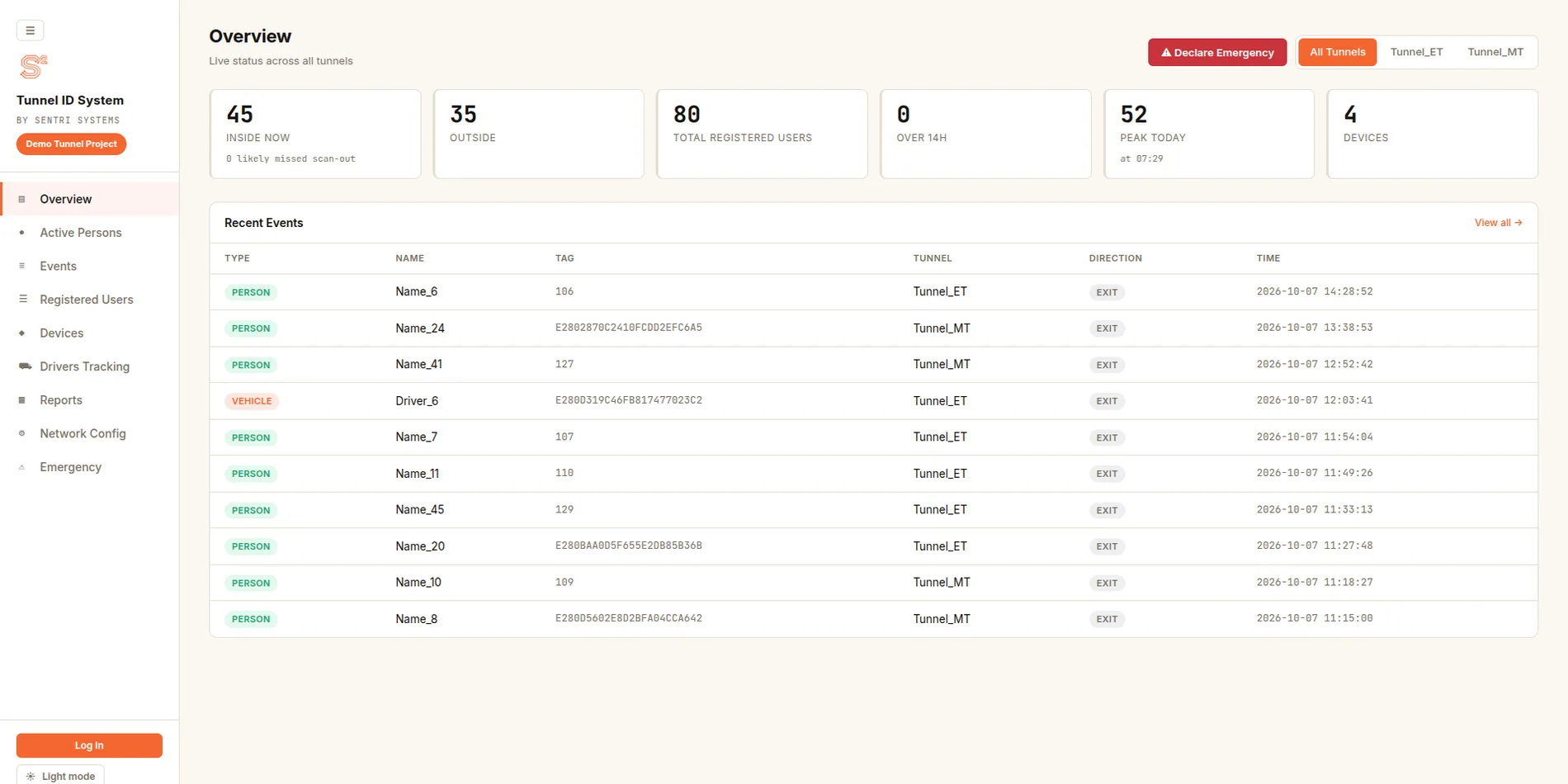Click Tunnel_MT cell in Name_10 row
This screenshot has height=784, width=1568.
click(942, 583)
